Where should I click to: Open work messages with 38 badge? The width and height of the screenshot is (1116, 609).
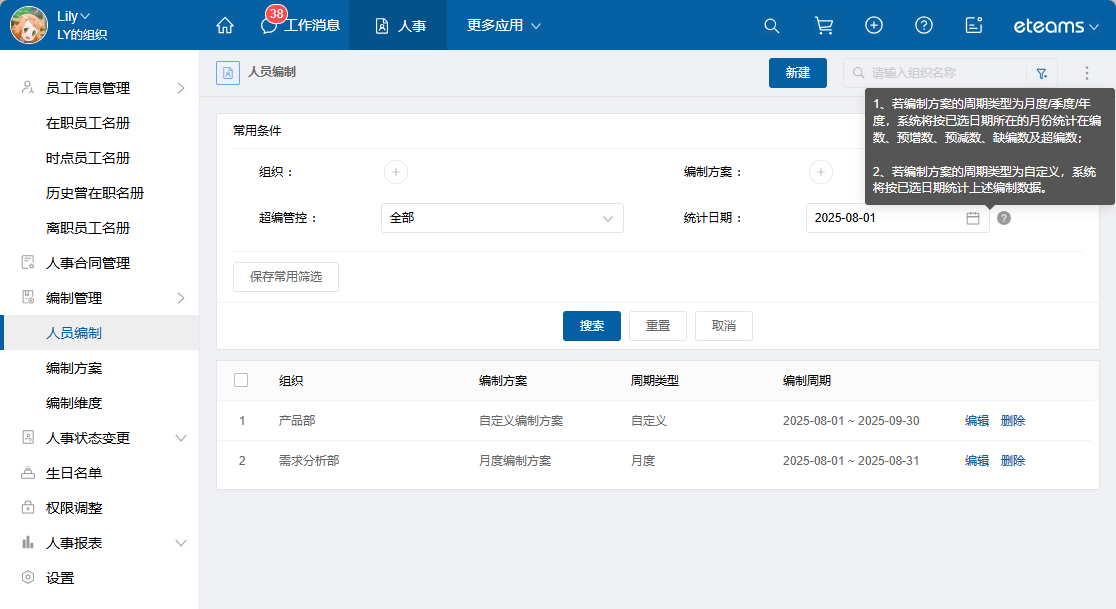[x=300, y=25]
